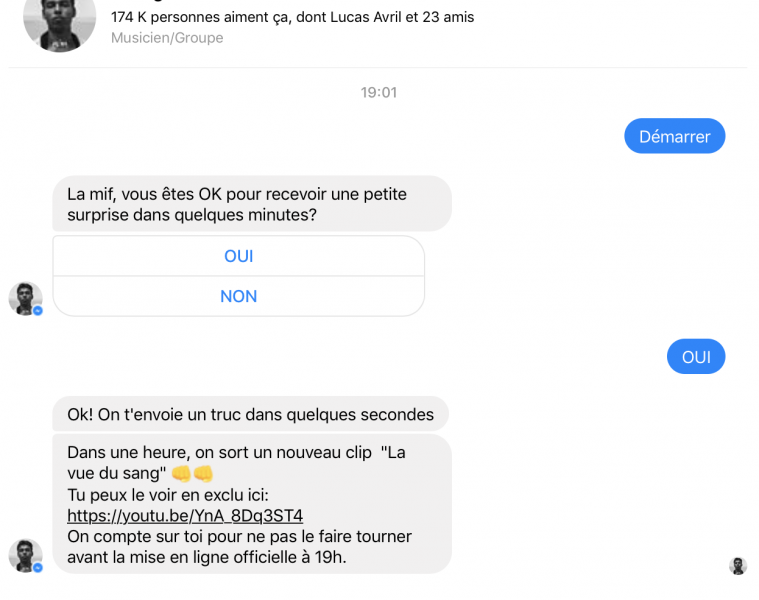Choose the OUI quick reply option
The image size is (759, 600).
pyautogui.click(x=238, y=256)
